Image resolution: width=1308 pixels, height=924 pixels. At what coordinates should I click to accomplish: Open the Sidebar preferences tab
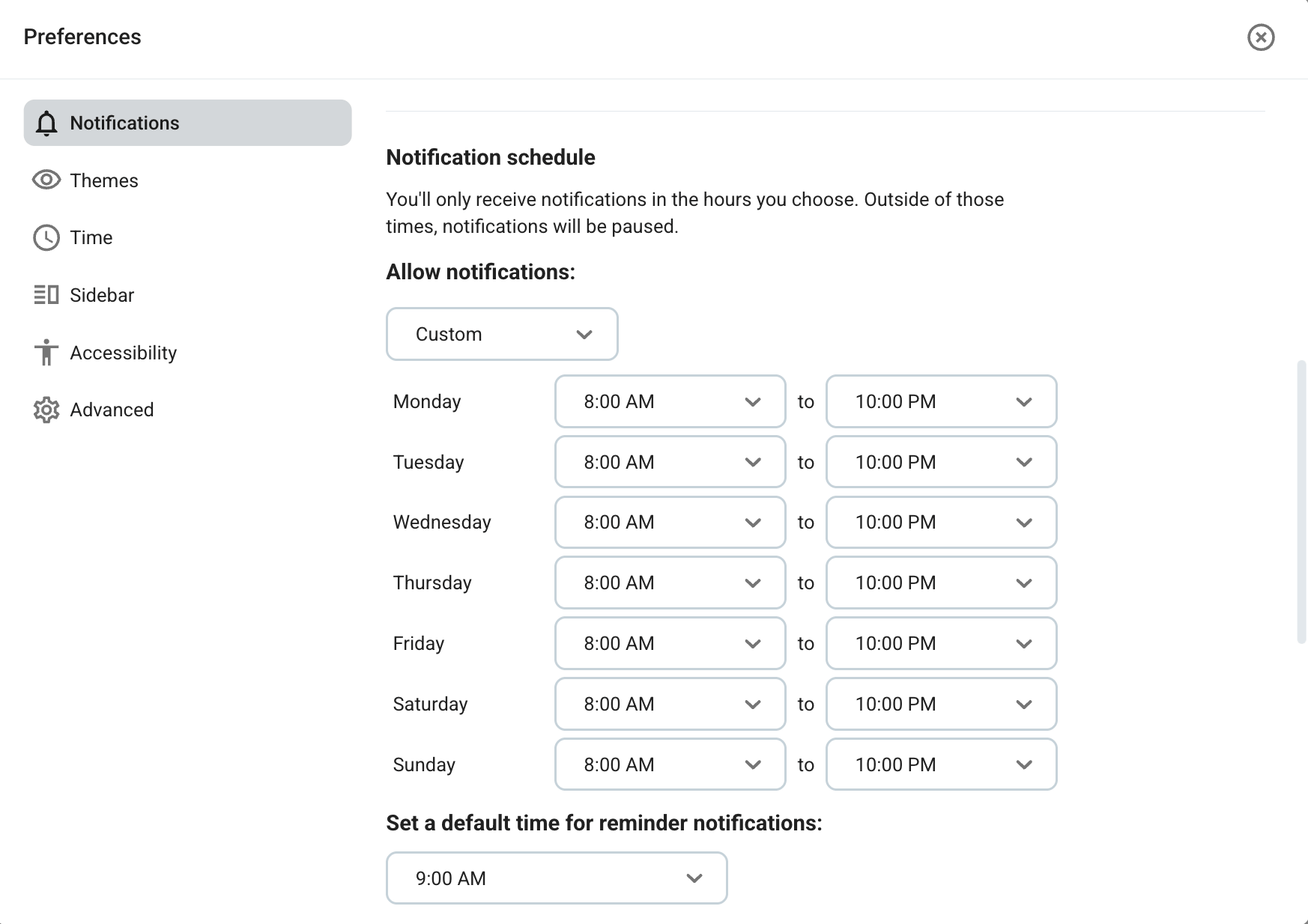click(187, 295)
